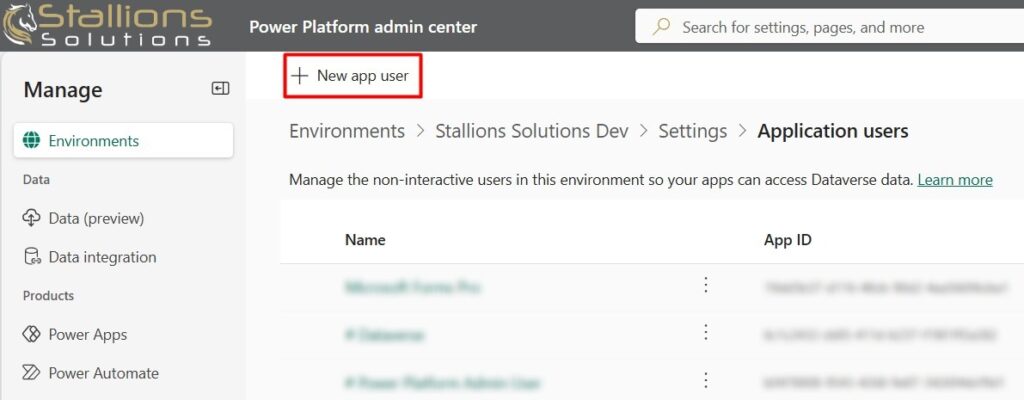Open Data (preview) in the sidebar
The width and height of the screenshot is (1024, 400).
tap(96, 218)
